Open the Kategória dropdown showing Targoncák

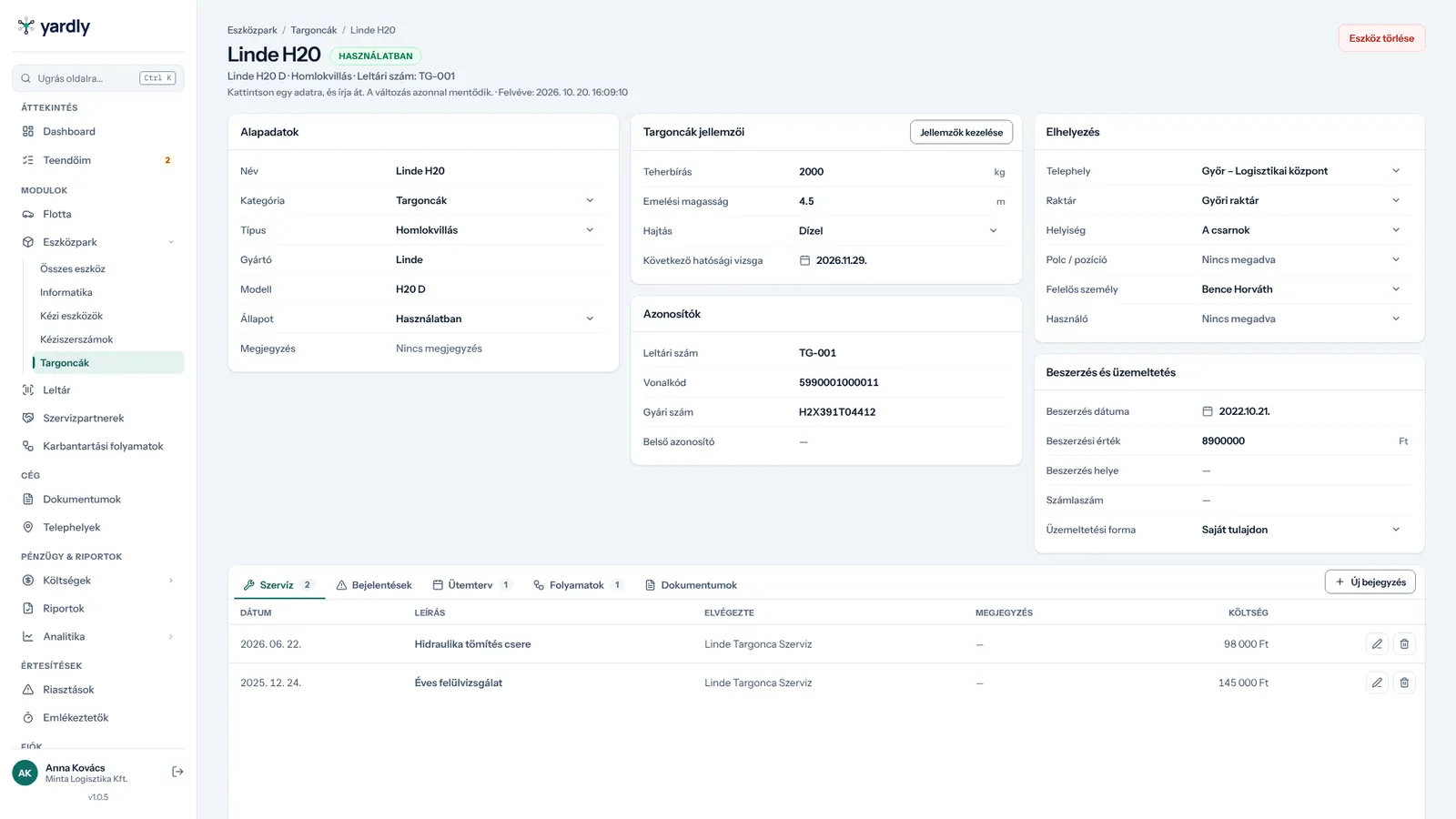(497, 200)
